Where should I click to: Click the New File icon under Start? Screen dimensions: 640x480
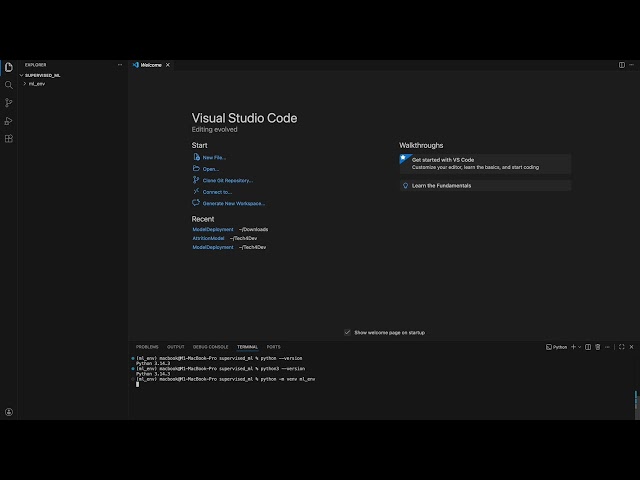coord(196,157)
